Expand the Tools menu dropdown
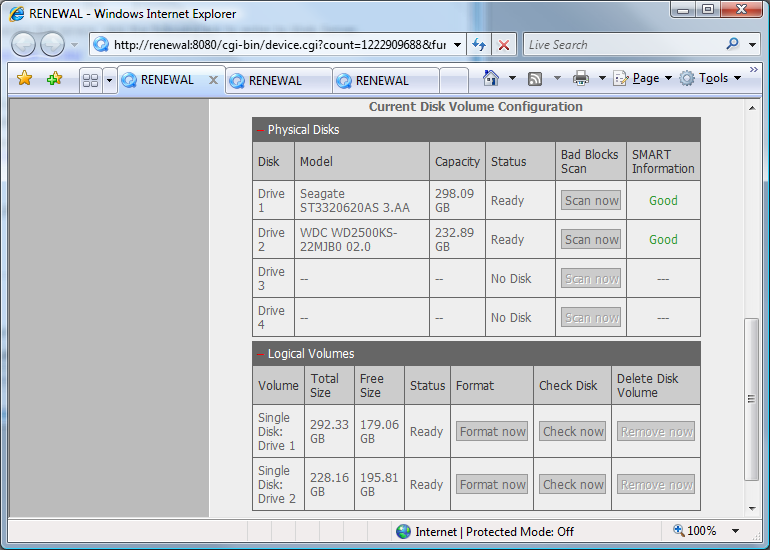 (x=712, y=79)
